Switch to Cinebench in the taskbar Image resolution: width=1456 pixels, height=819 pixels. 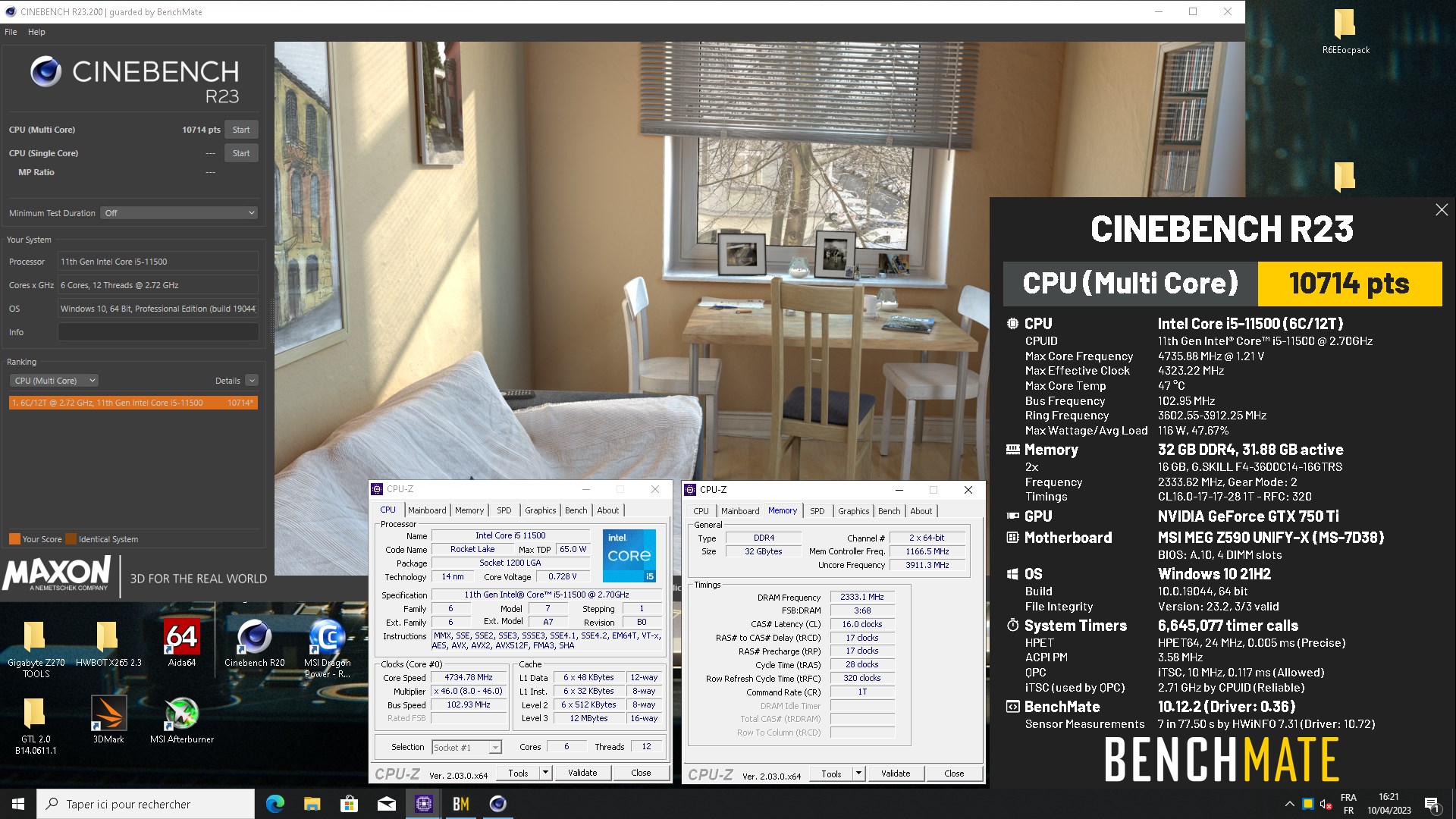(497, 804)
